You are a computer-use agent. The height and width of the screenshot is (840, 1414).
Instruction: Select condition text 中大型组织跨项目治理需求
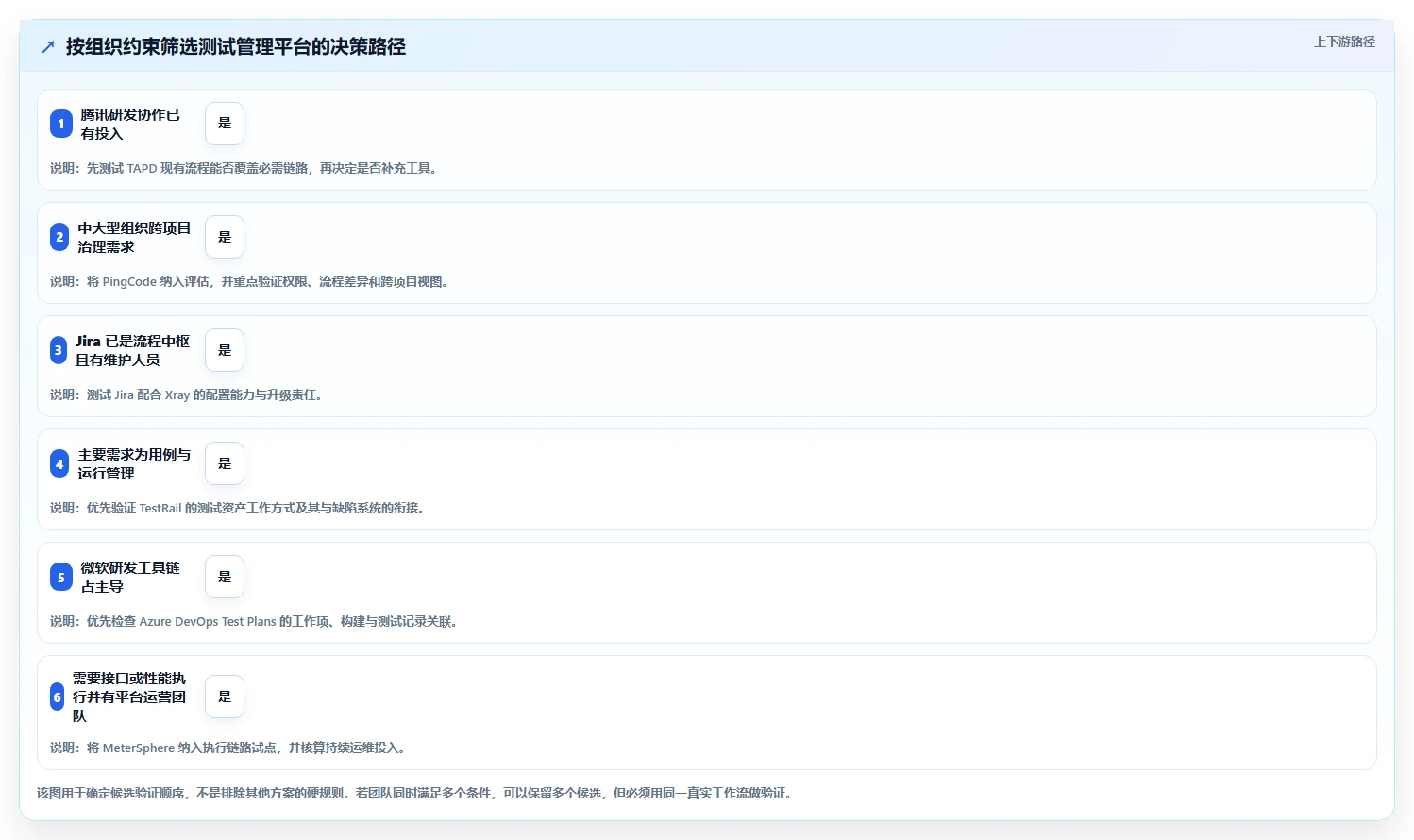tap(134, 237)
